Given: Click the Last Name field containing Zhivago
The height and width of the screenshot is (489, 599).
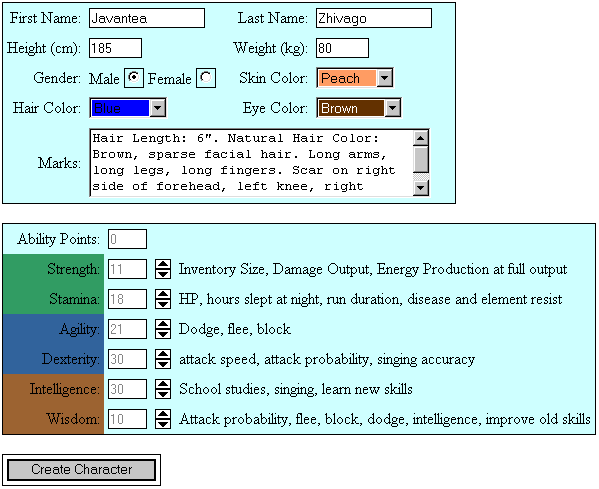Looking at the screenshot, I should (x=374, y=18).
